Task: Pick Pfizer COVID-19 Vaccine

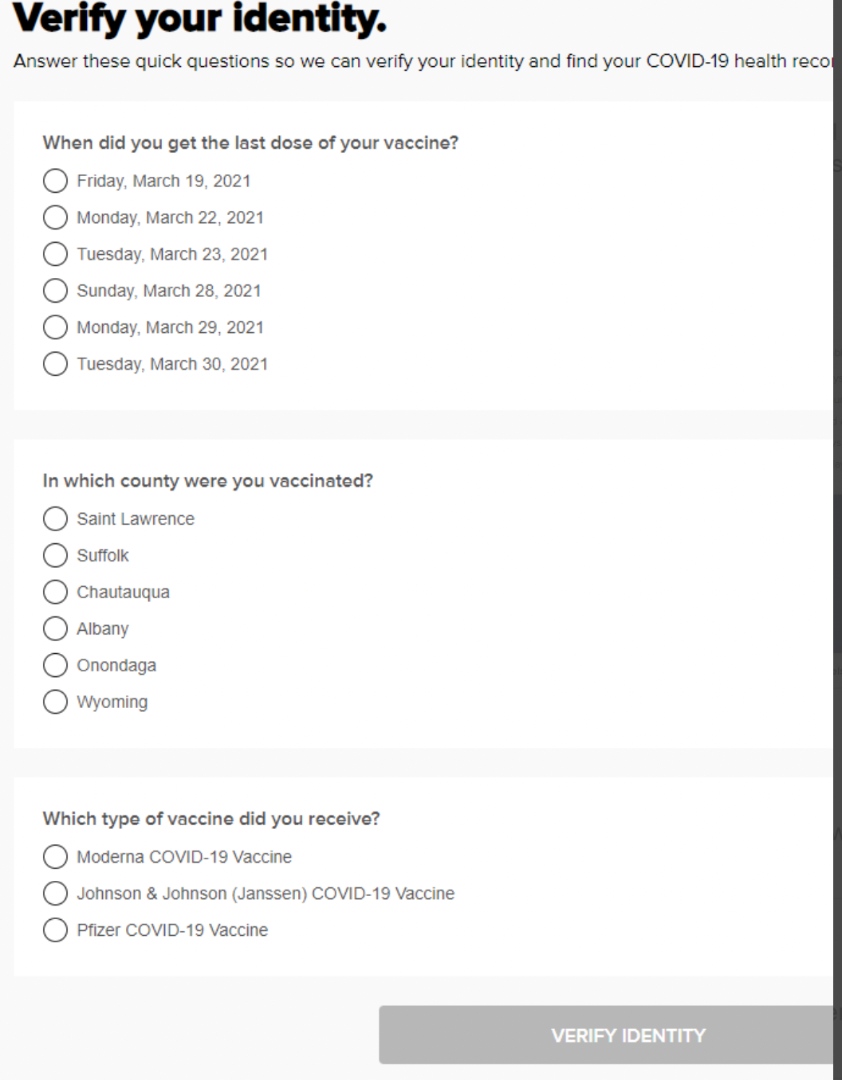Action: point(56,930)
